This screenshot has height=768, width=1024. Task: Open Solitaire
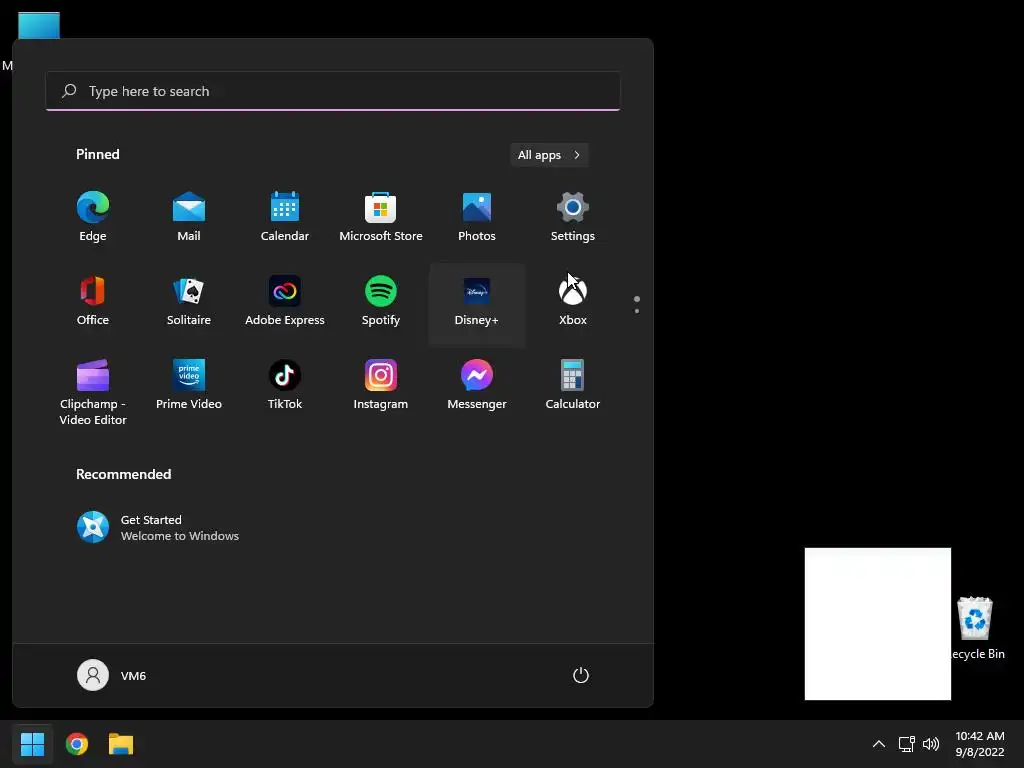click(x=189, y=301)
